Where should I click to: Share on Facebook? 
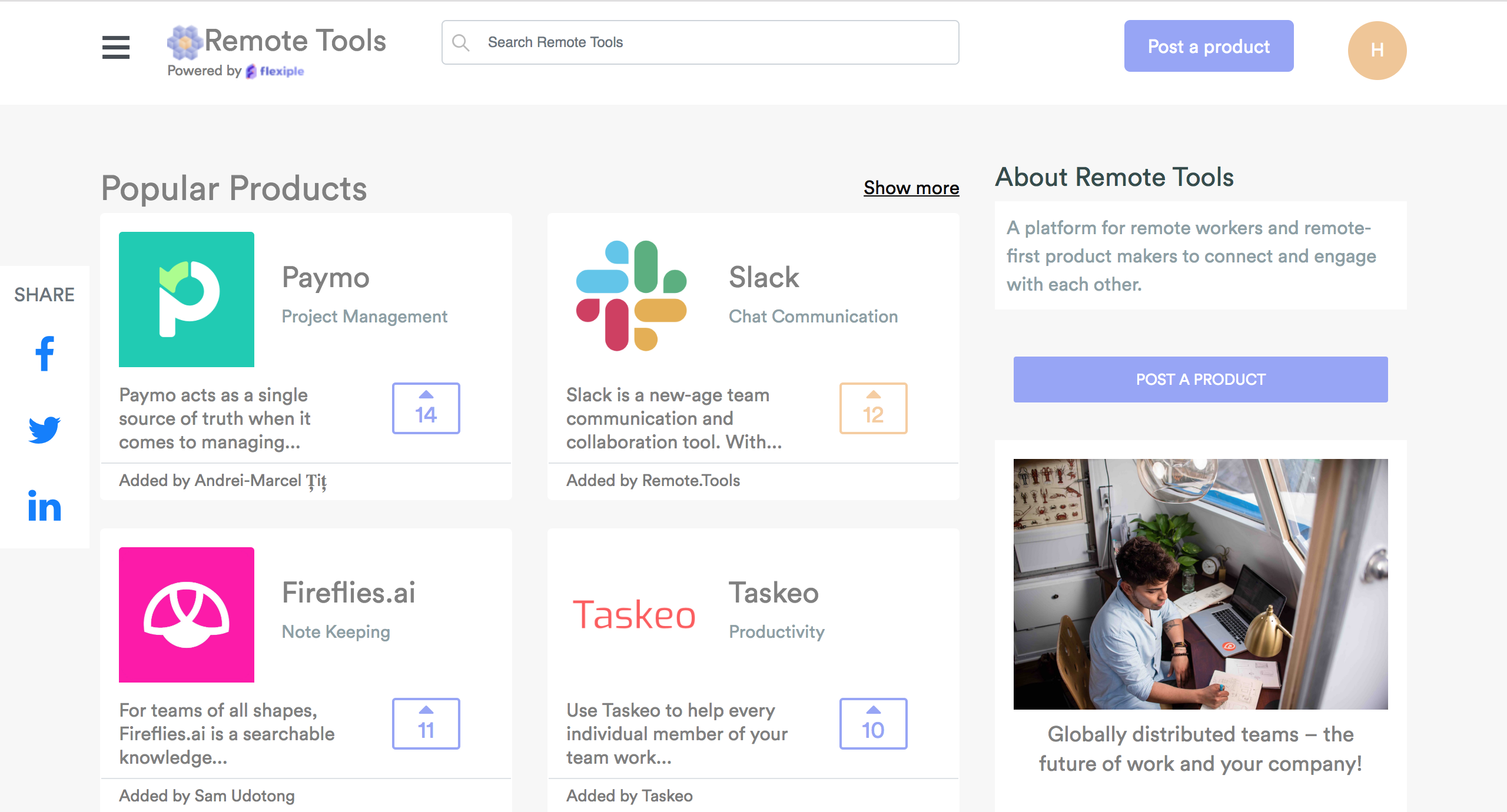(x=45, y=354)
